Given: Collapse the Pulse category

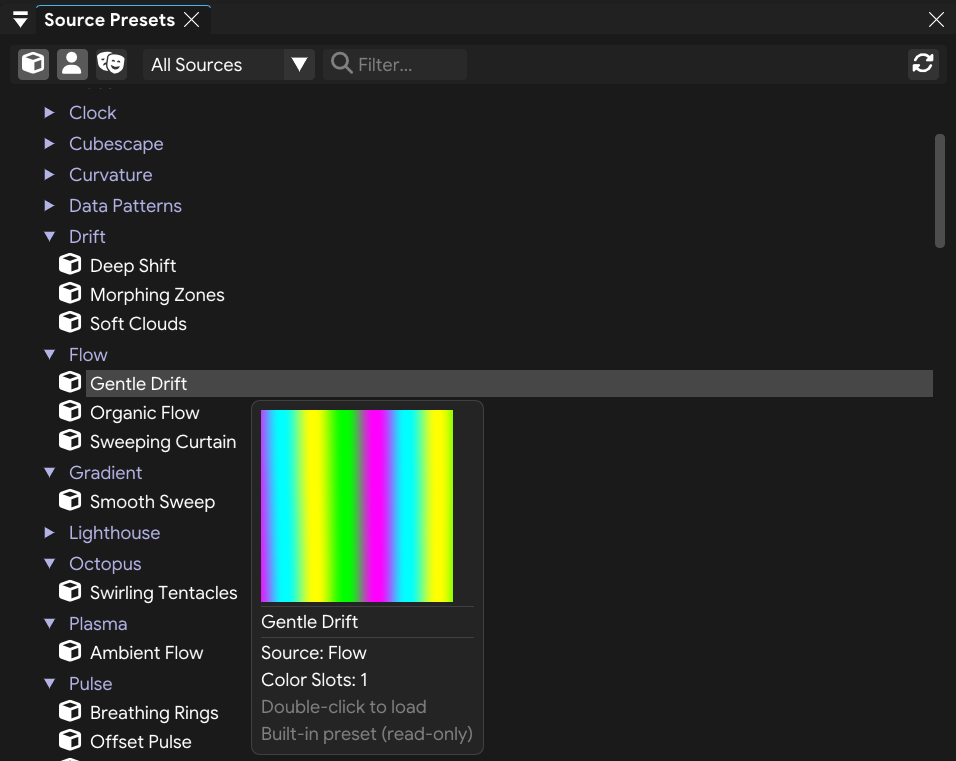Looking at the screenshot, I should point(49,684).
